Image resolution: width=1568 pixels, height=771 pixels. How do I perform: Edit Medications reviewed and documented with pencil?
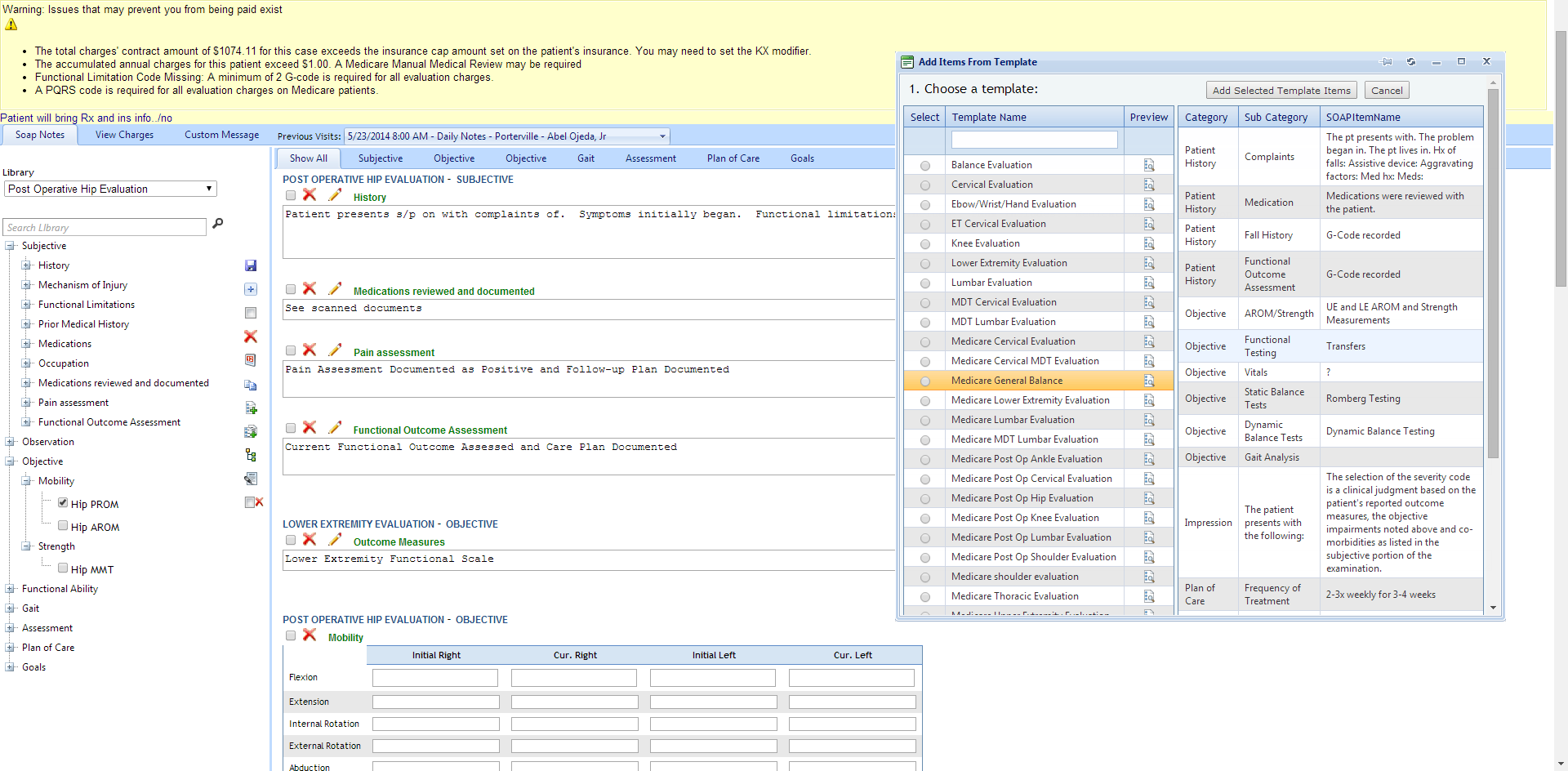point(335,288)
